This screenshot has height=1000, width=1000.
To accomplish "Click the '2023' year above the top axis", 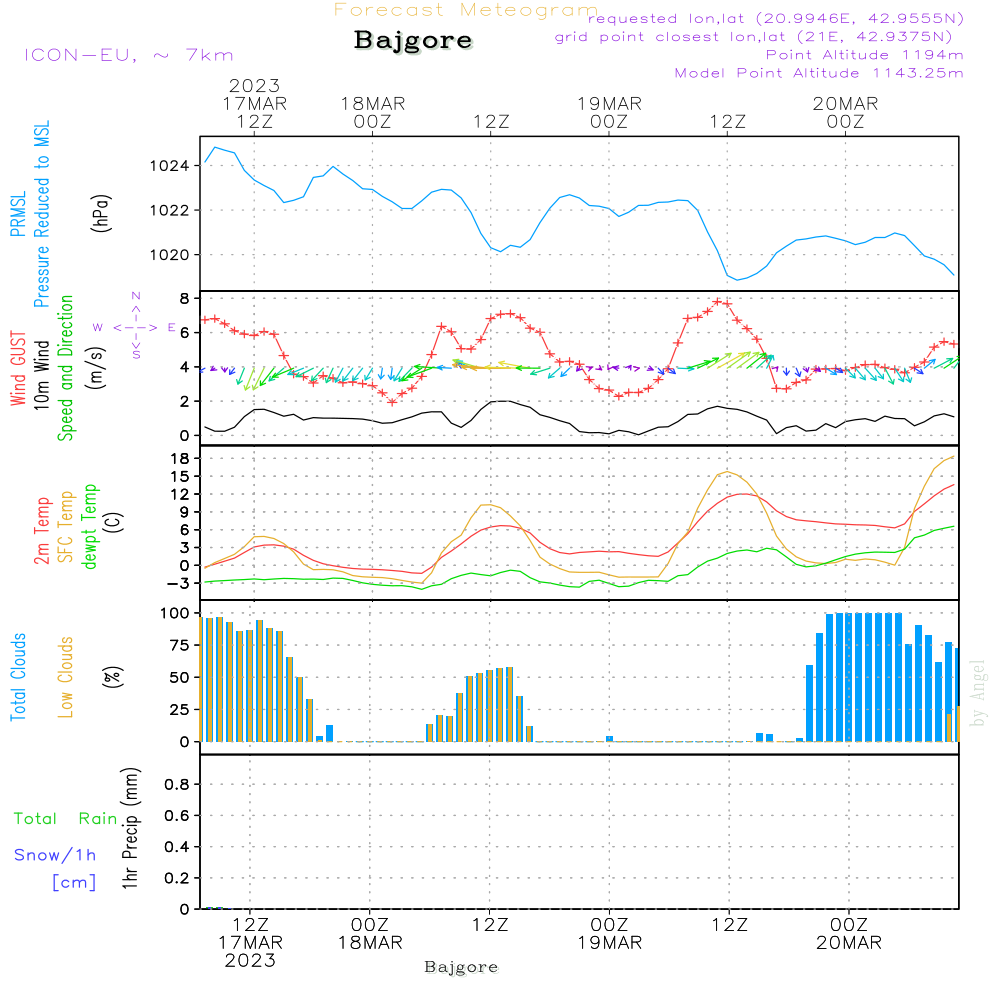I will click(x=254, y=85).
